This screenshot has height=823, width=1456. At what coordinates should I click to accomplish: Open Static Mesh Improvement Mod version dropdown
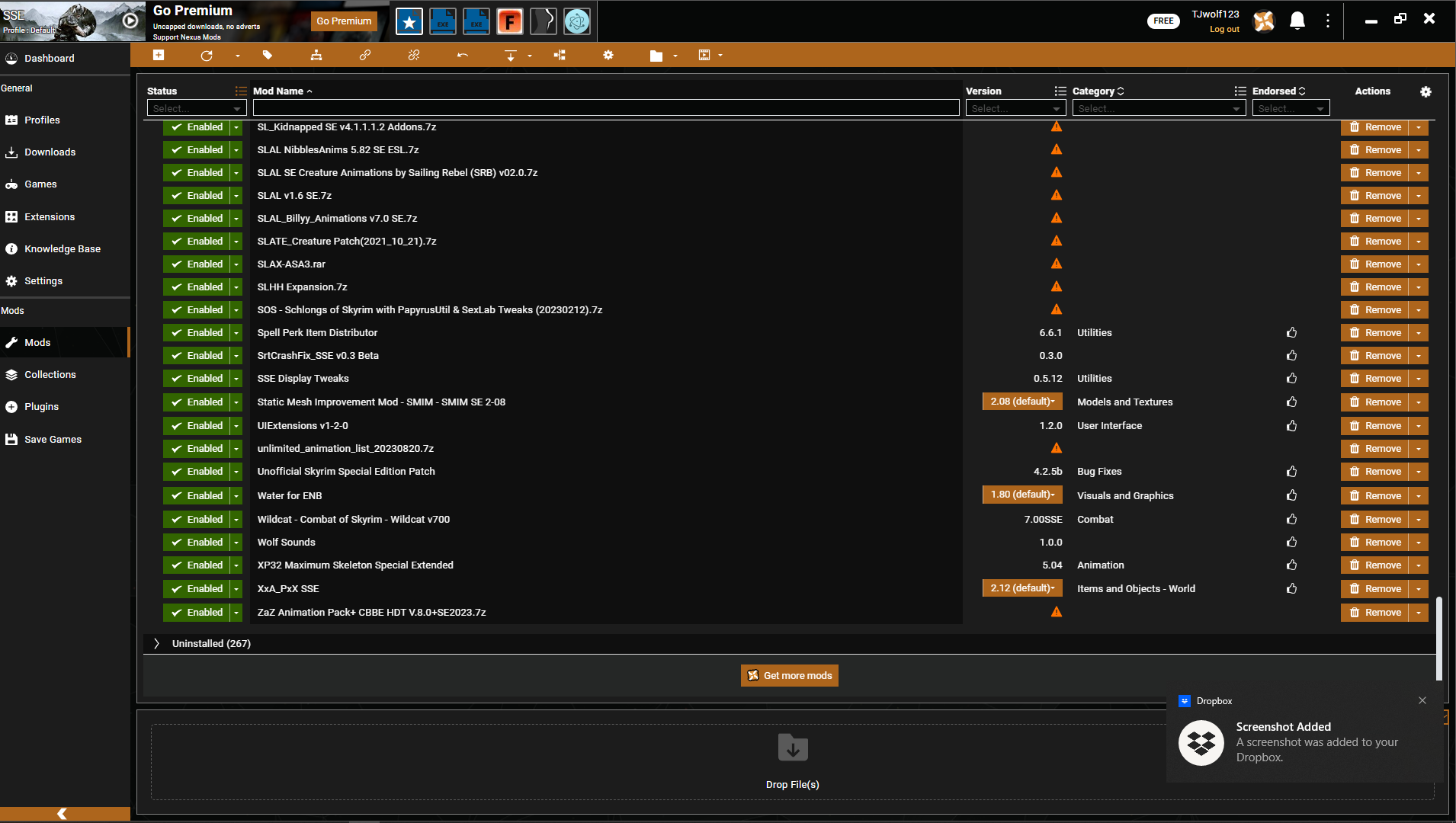[1022, 402]
